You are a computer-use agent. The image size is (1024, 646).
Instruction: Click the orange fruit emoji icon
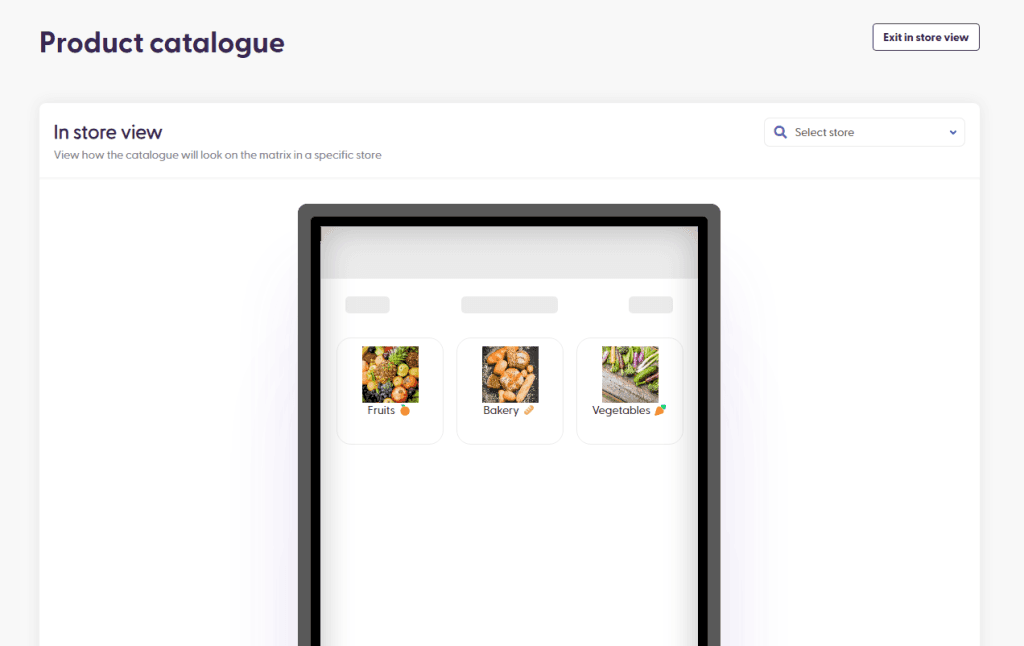pos(405,410)
